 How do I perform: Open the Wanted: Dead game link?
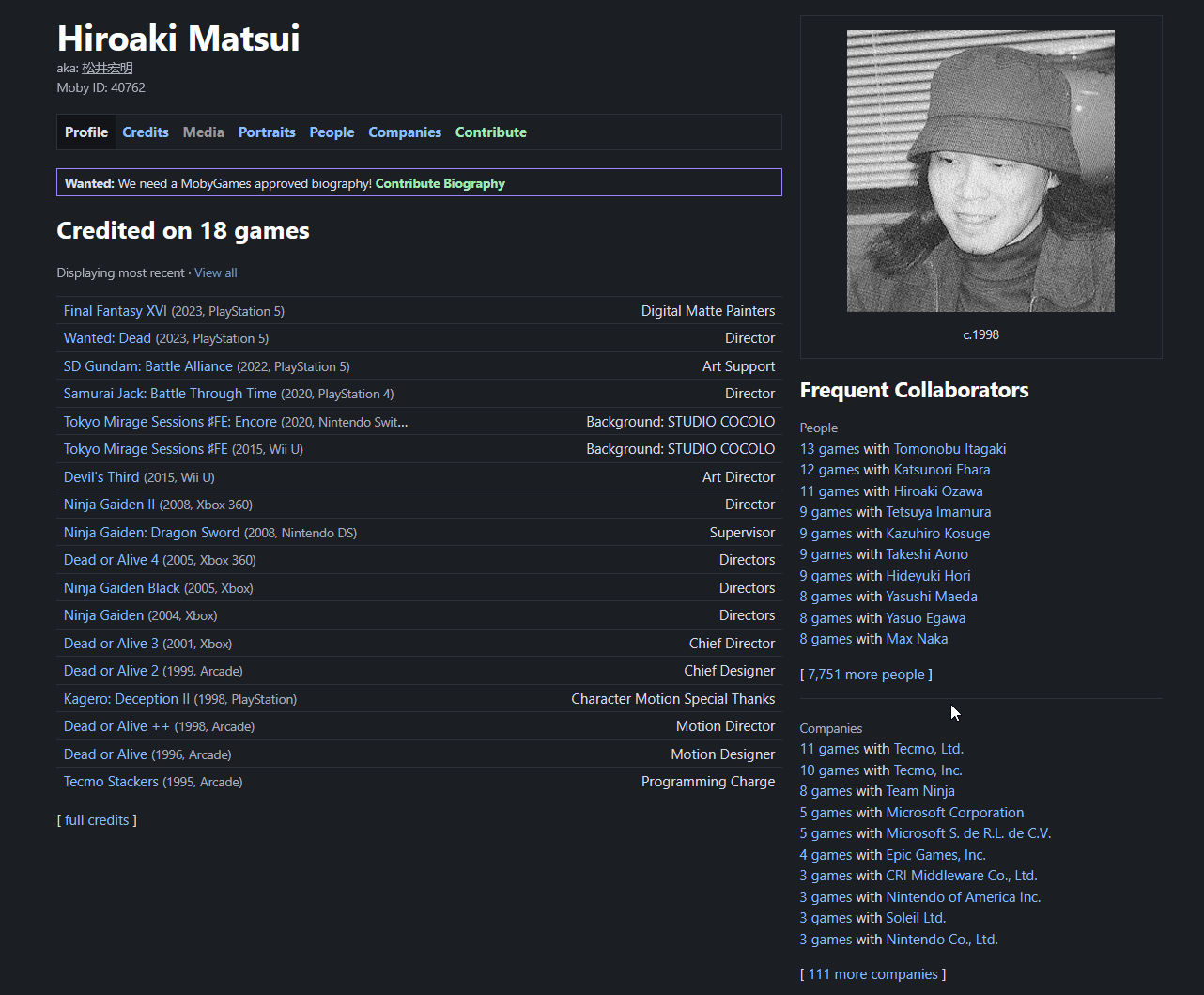(107, 338)
